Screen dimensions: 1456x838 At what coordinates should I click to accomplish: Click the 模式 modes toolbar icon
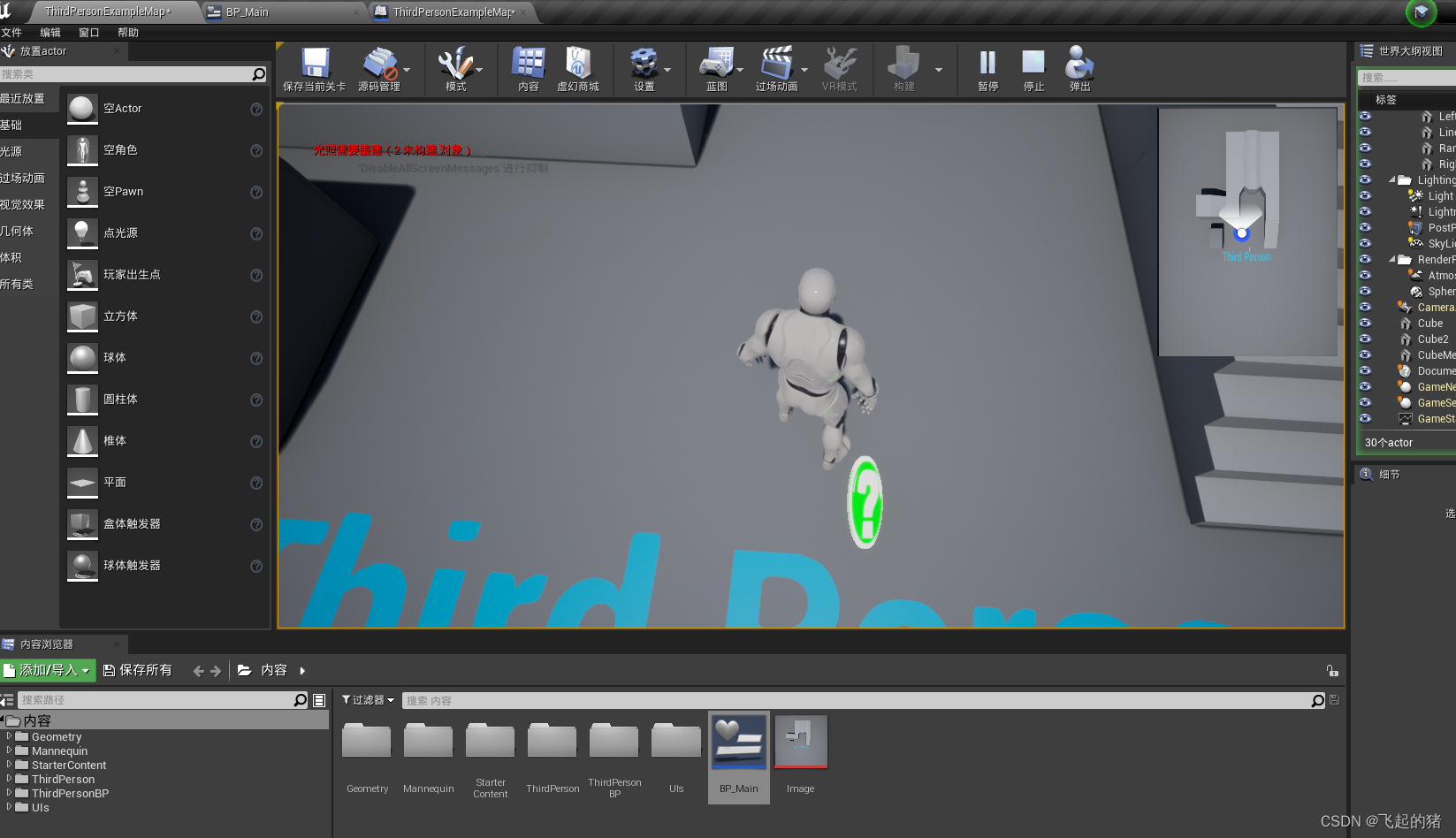pos(455,64)
